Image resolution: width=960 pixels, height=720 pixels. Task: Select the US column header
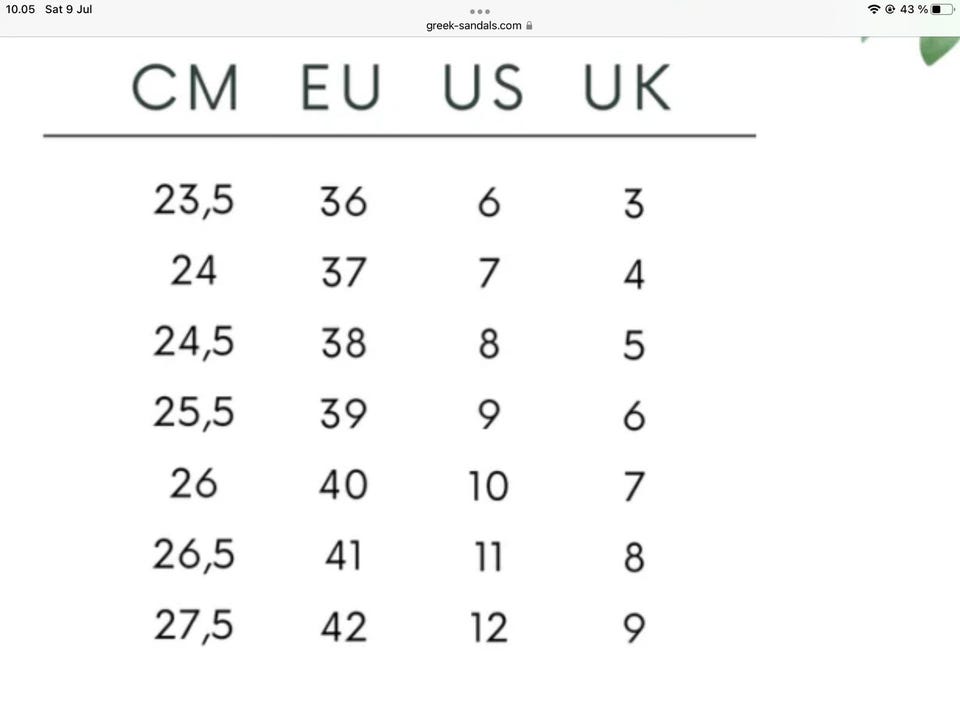[x=484, y=88]
